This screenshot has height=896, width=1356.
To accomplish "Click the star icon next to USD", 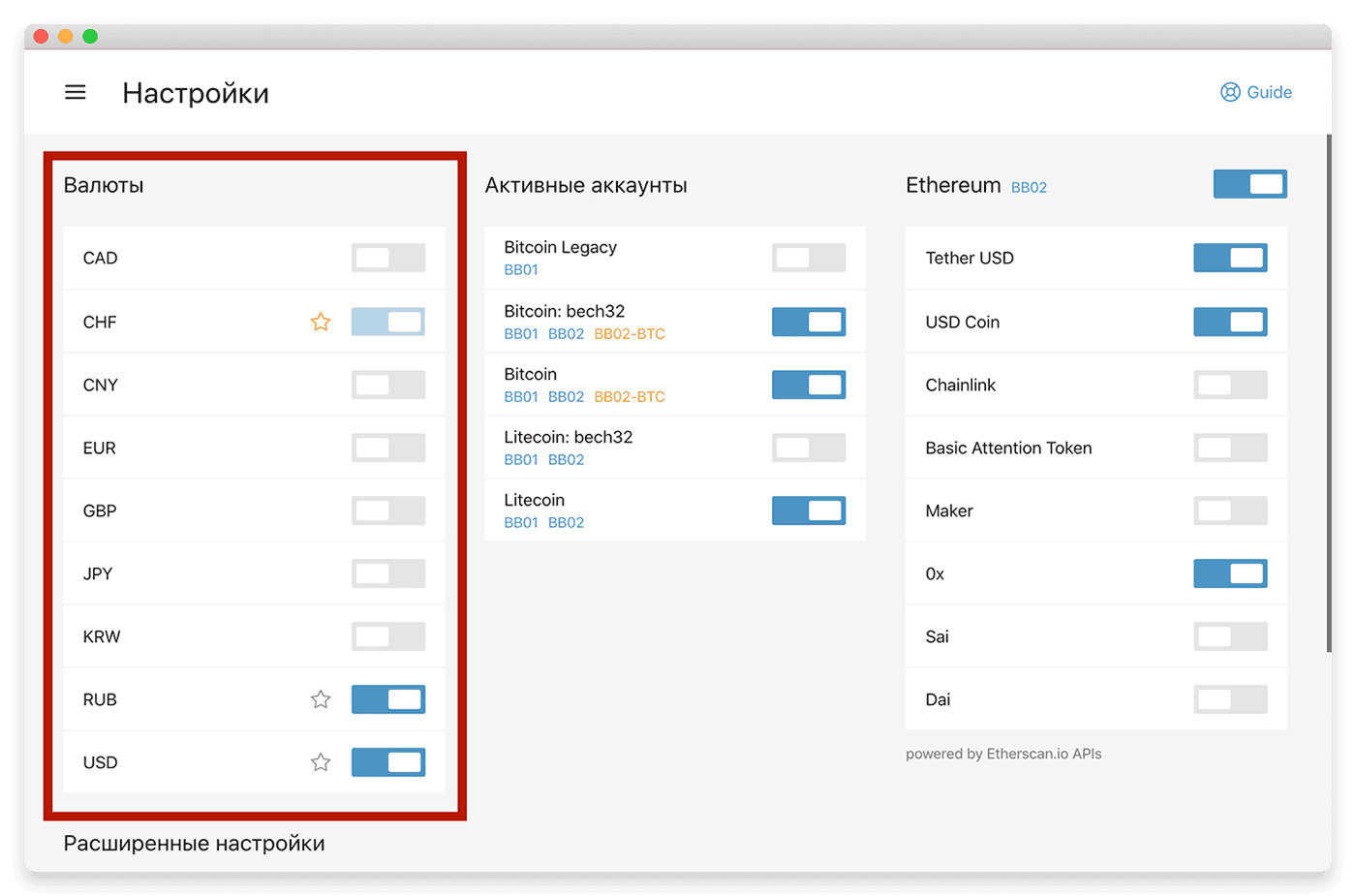I will click(x=321, y=762).
